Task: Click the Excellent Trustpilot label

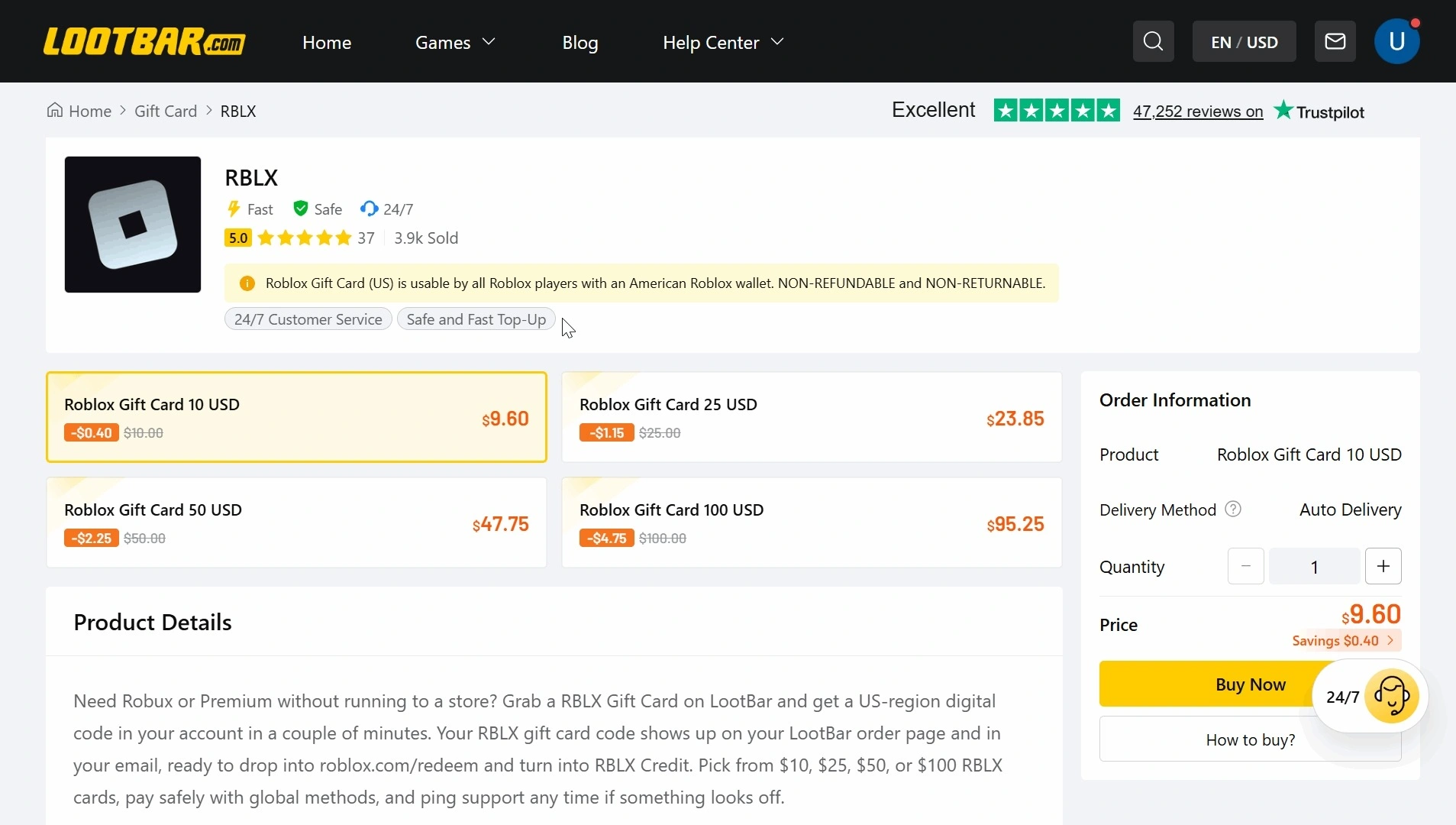Action: point(934,110)
